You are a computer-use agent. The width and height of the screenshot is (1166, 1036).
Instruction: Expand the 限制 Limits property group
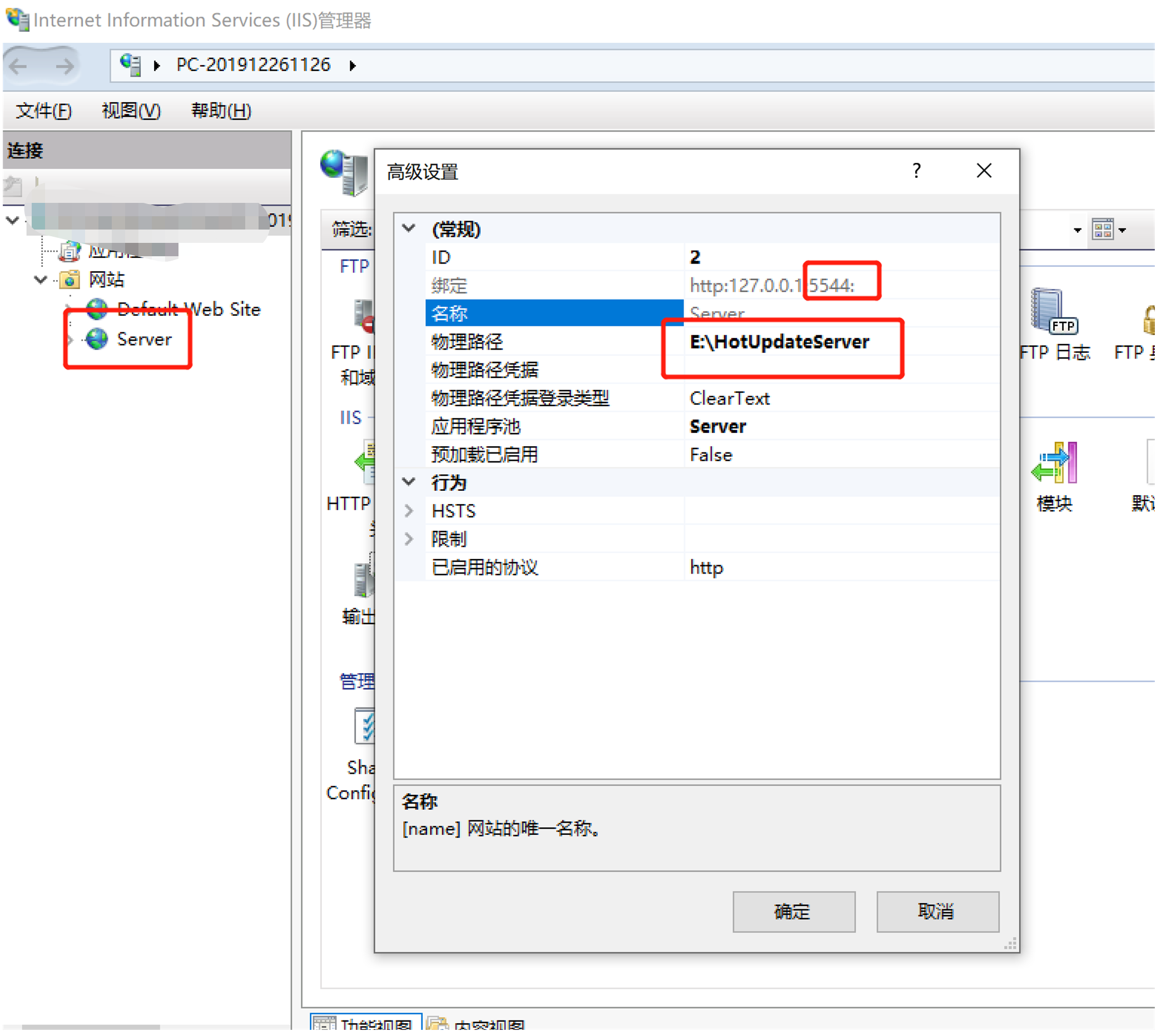[x=409, y=539]
